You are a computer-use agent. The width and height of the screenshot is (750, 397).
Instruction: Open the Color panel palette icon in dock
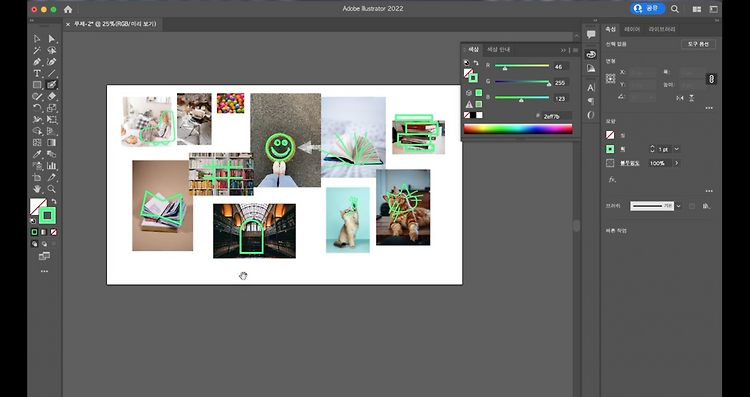[591, 55]
